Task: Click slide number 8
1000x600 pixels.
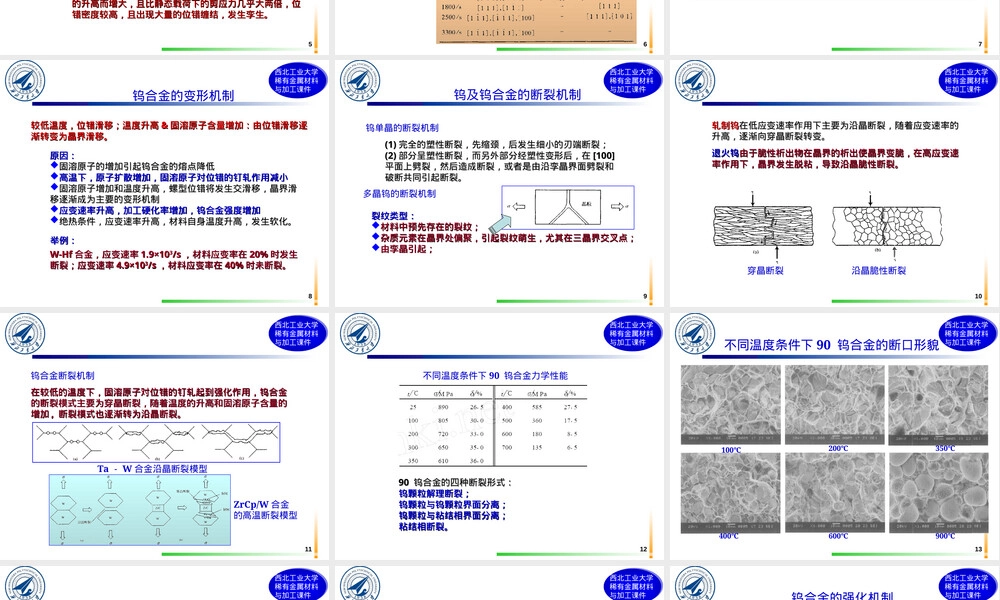Action: pyautogui.click(x=311, y=296)
